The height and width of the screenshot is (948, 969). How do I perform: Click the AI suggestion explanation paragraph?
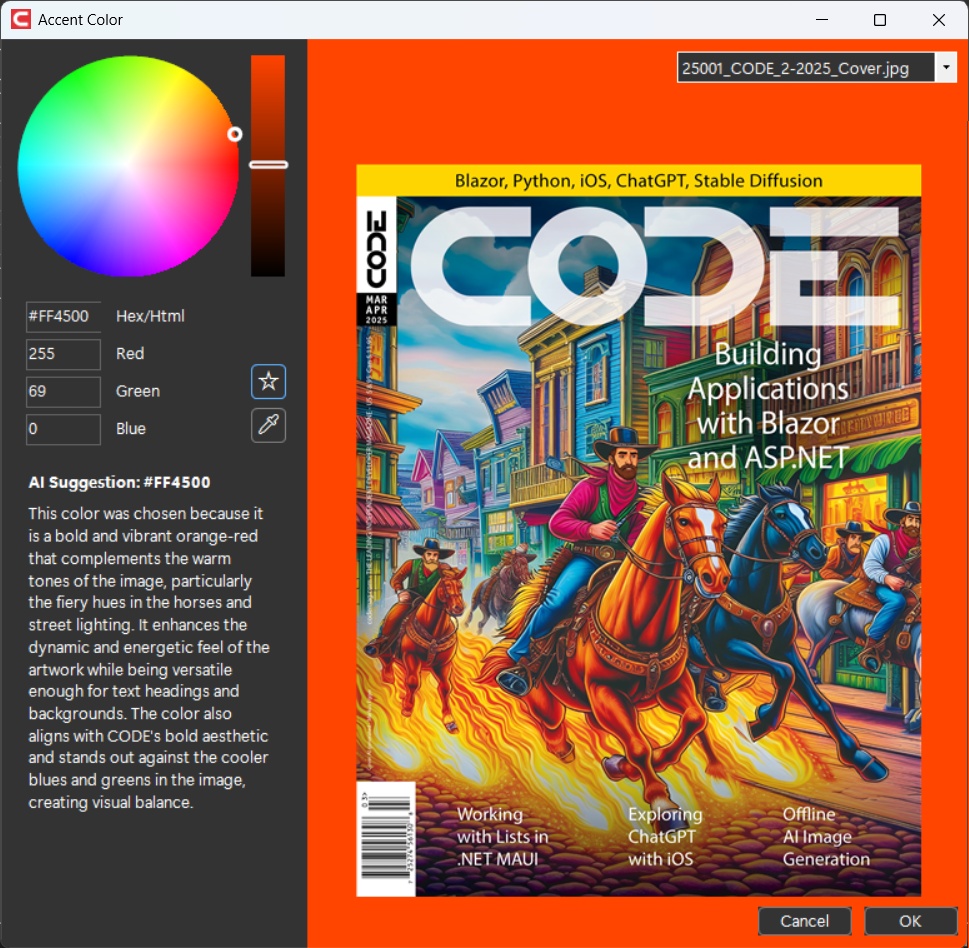coord(149,658)
